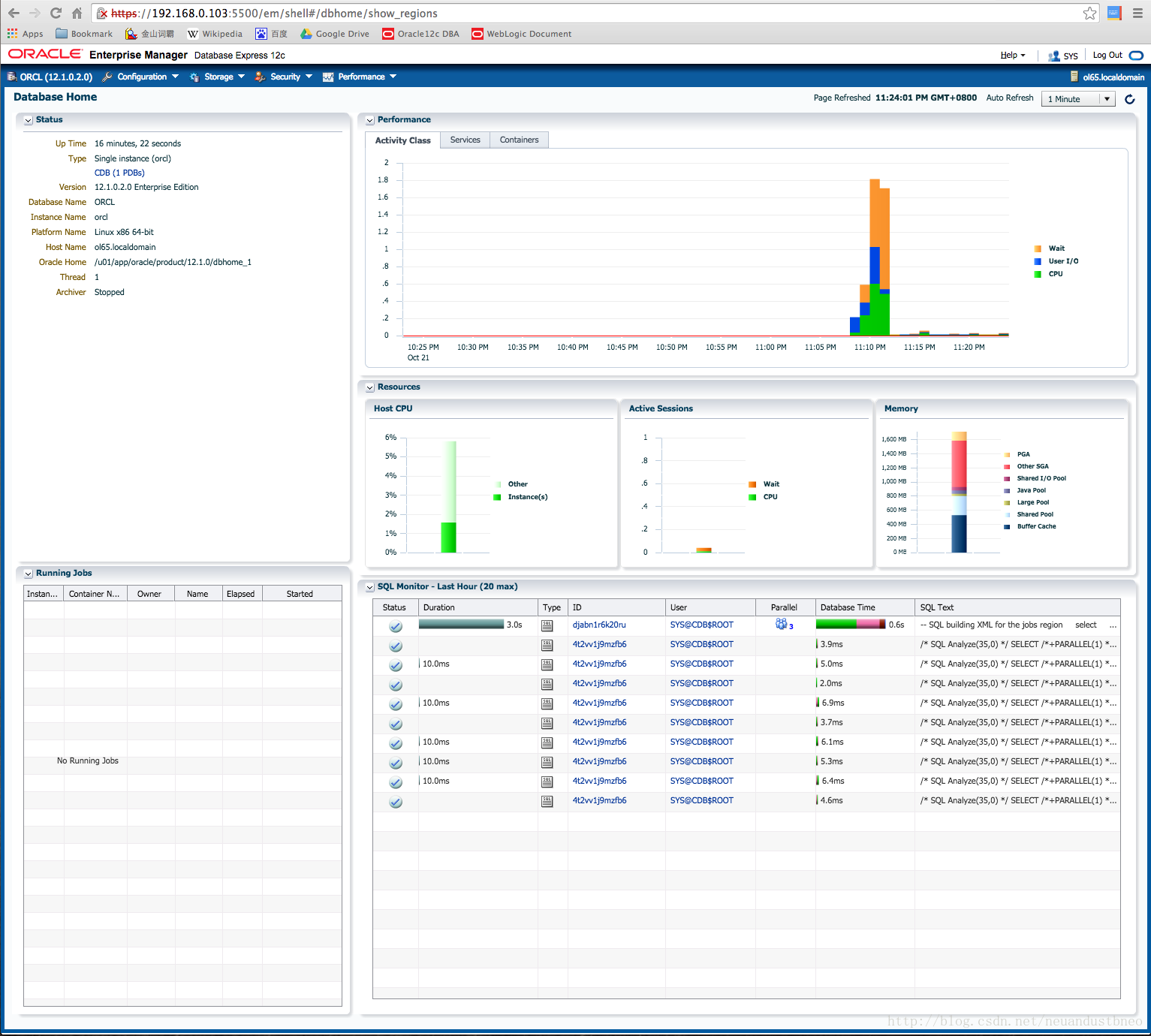Click User I/O legend color swatch
Viewport: 1151px width, 1036px height.
coord(1038,261)
